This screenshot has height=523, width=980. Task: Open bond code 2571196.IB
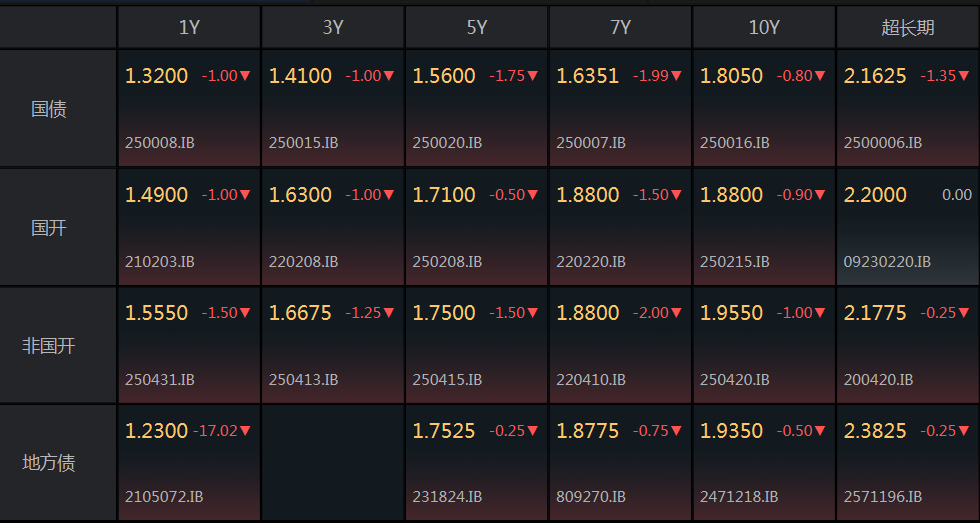click(x=883, y=497)
